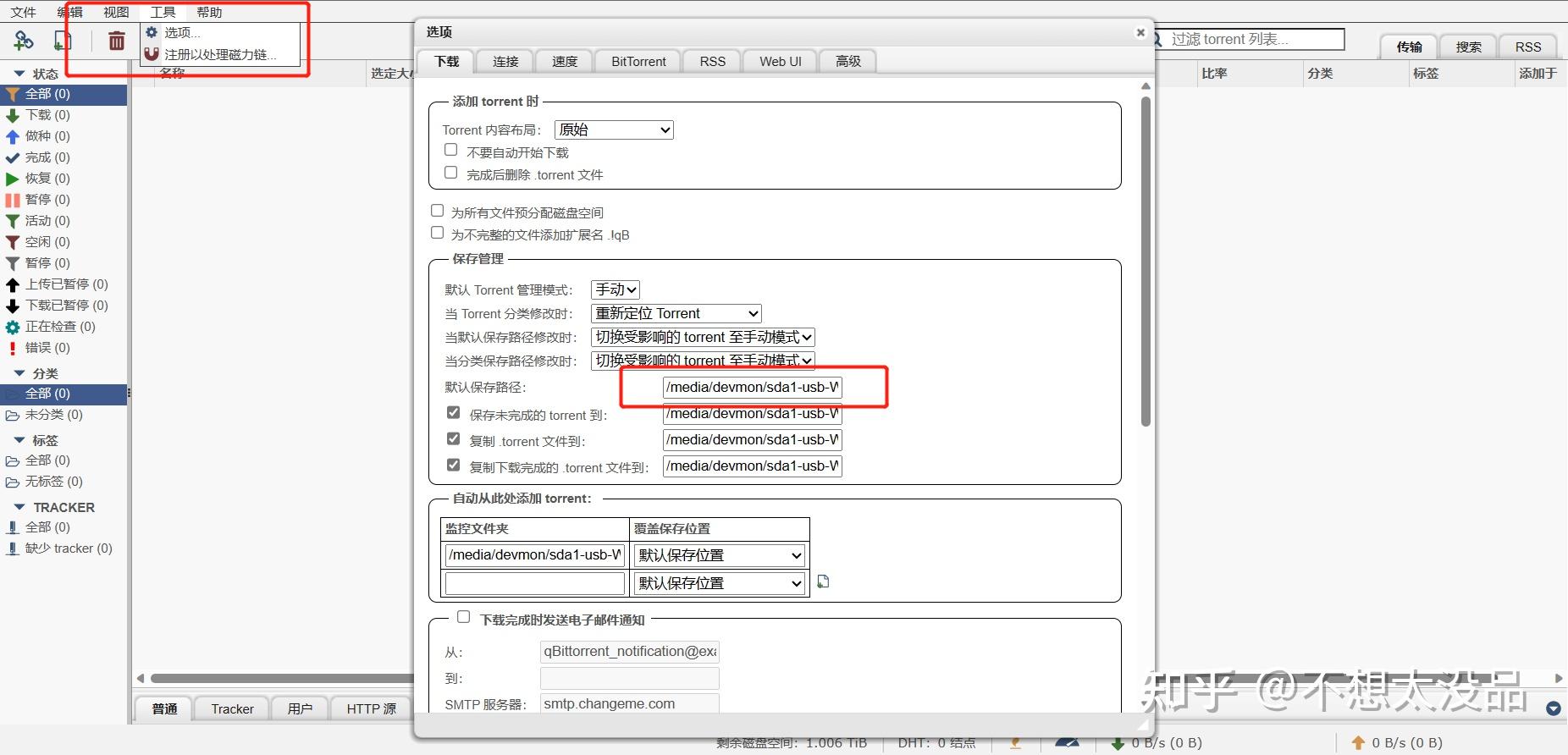This screenshot has height=755, width=1568.
Task: Enable 下载完成时发送电子邮件通知 checkbox
Action: [464, 617]
